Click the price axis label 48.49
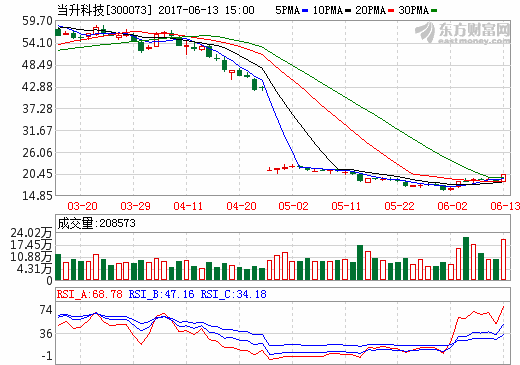This screenshot has height=365, width=520. (37, 65)
